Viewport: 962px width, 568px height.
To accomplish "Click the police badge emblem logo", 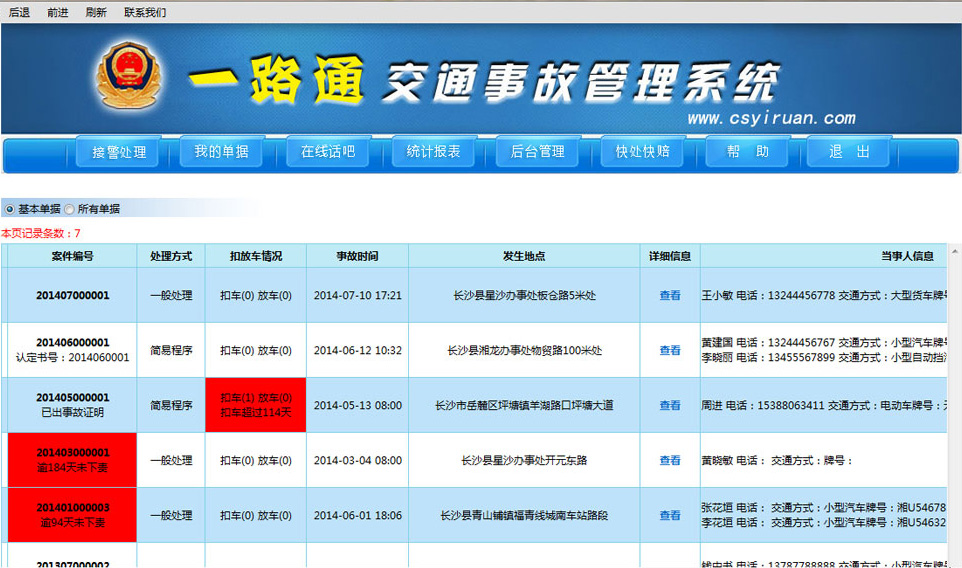I will click(131, 77).
